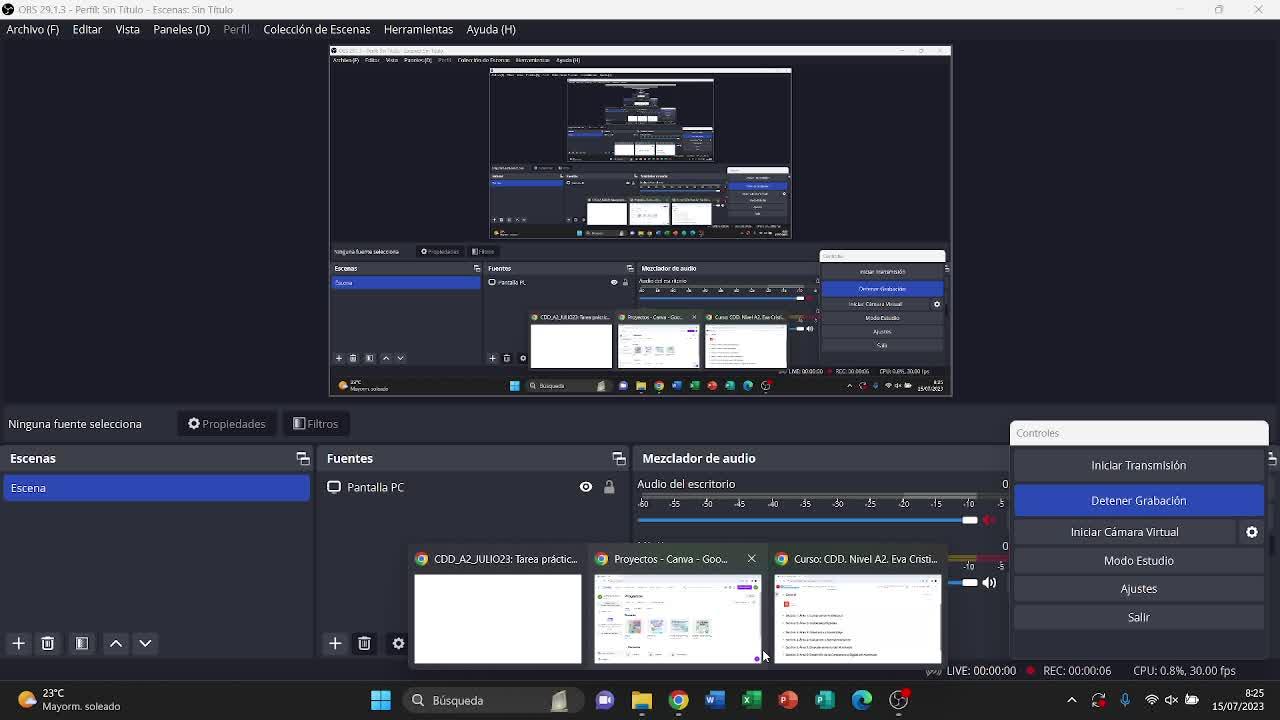1280x720 pixels.
Task: Launch Word from the taskbar
Action: click(714, 700)
